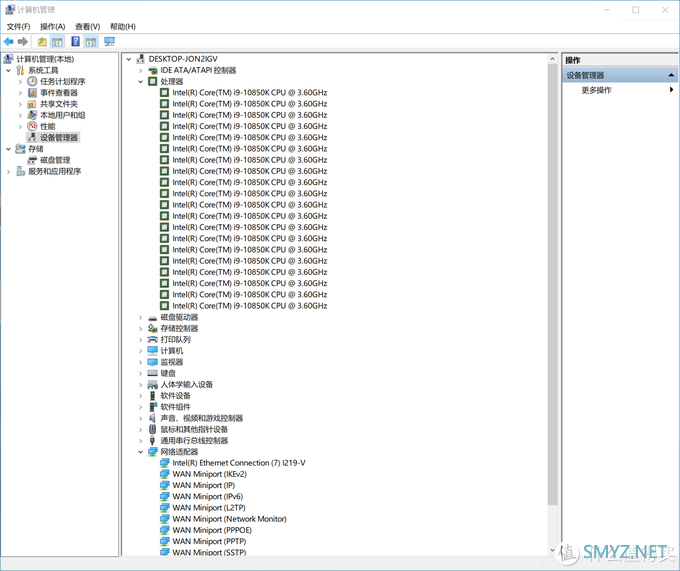Click the Help question-mark toolbar icon

click(x=75, y=42)
